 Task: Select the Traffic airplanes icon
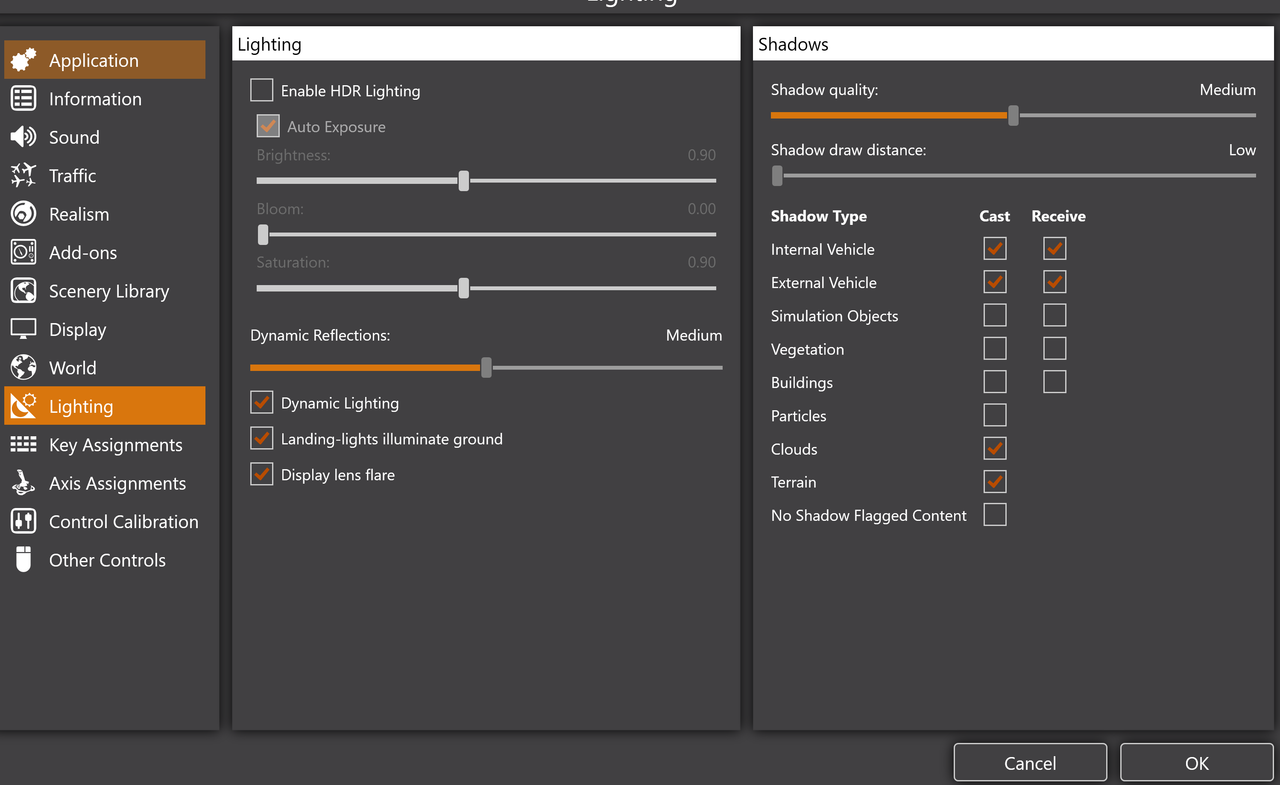pyautogui.click(x=23, y=176)
